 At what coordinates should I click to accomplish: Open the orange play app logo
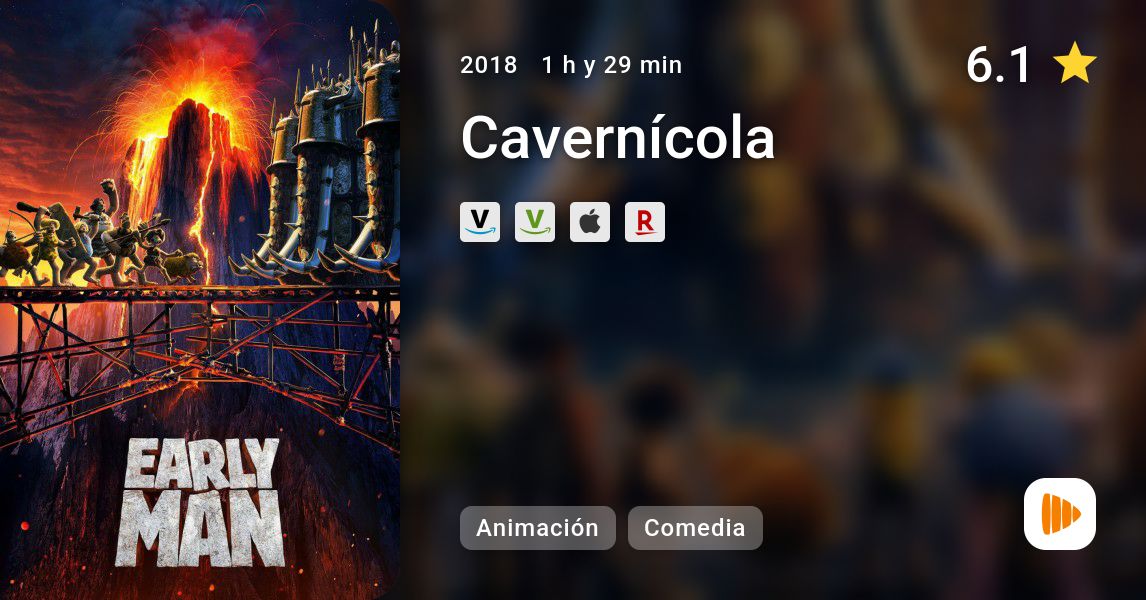(x=1060, y=514)
